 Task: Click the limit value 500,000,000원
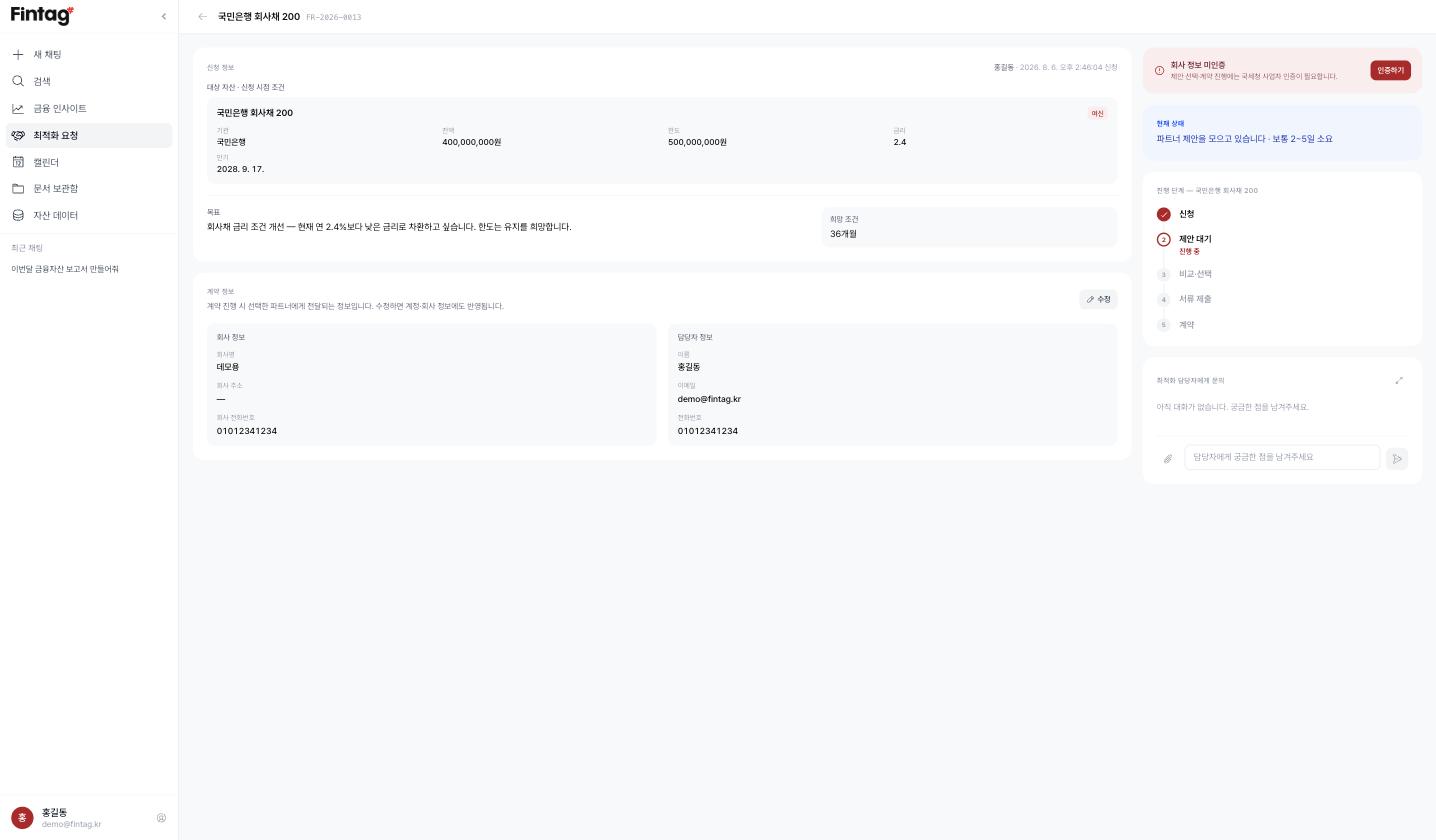pyautogui.click(x=697, y=142)
